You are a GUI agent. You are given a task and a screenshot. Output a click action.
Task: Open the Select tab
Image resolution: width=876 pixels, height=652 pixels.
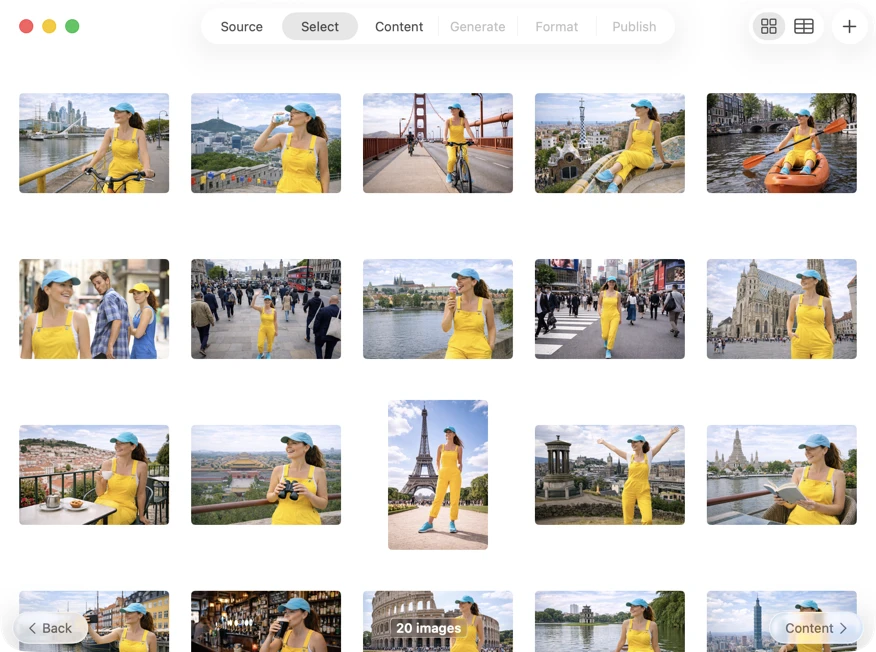point(319,27)
